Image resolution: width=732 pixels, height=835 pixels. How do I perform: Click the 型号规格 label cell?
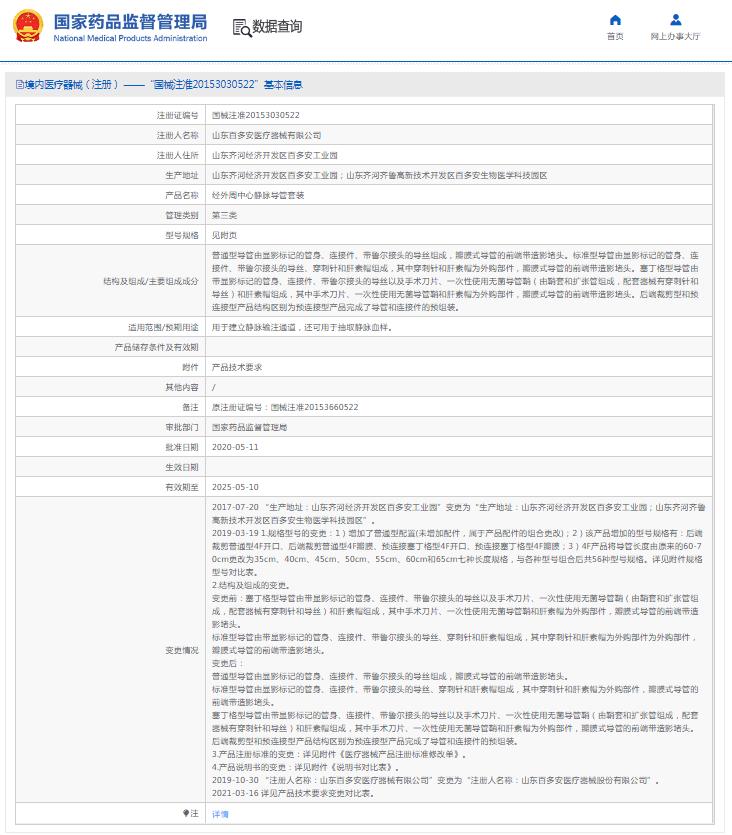point(110,235)
